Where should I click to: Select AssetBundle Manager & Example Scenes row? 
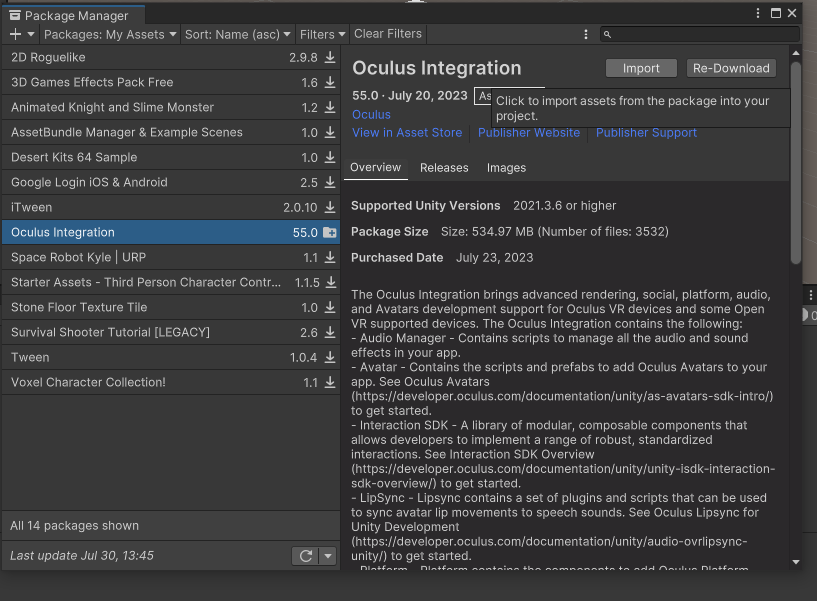pos(171,132)
